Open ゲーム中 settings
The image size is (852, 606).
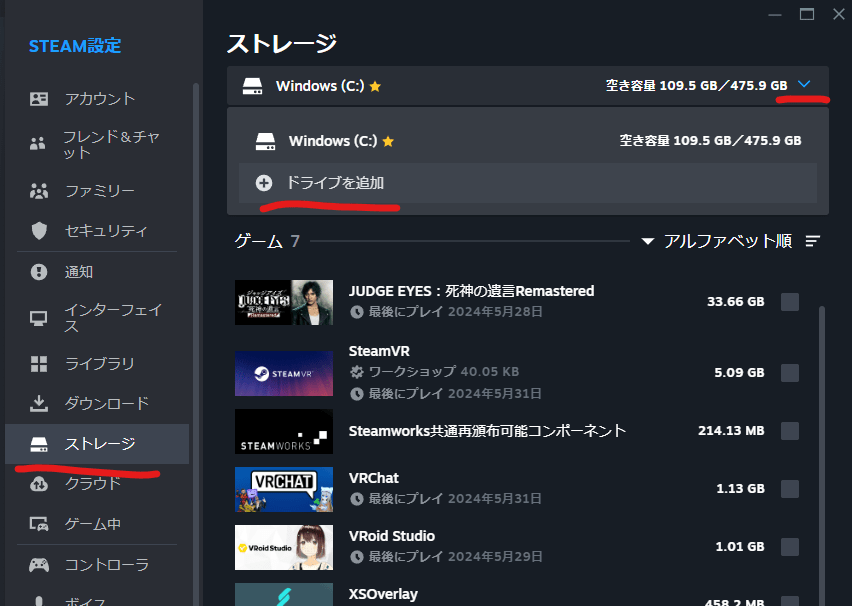click(x=97, y=524)
